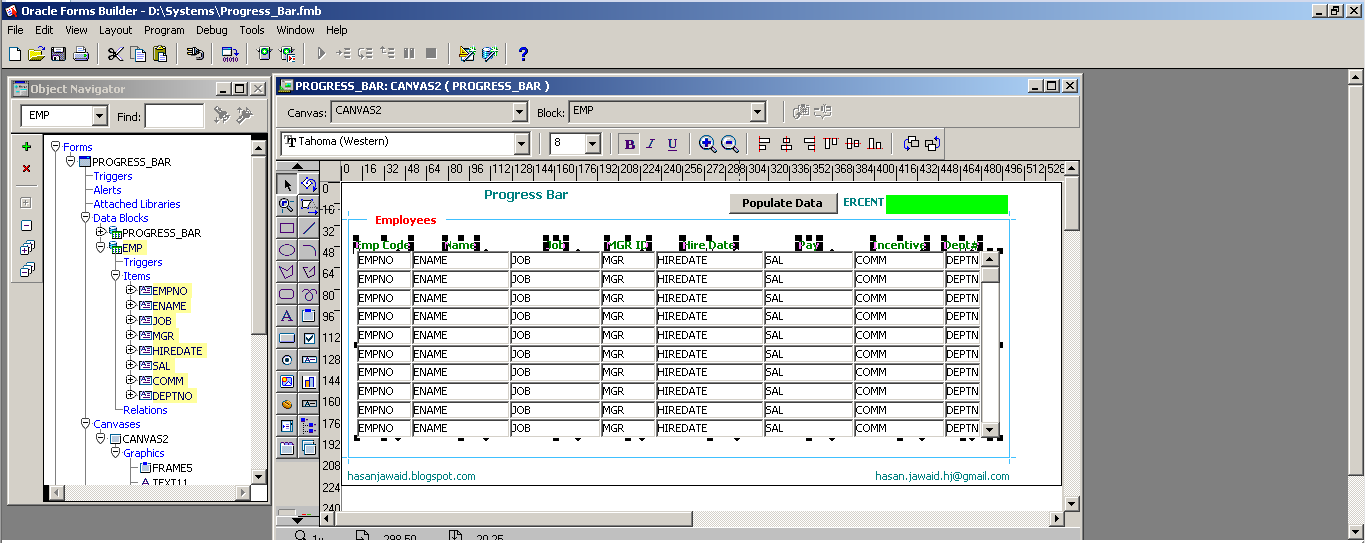
Task: Click the Populate Data button
Action: (x=782, y=203)
